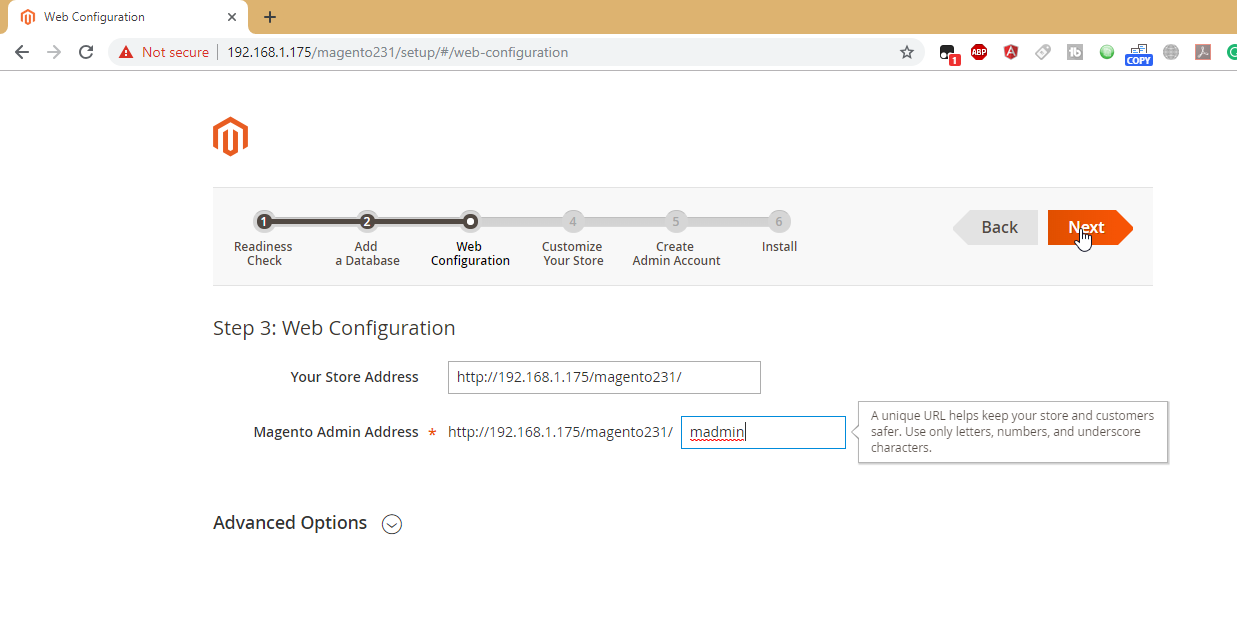
Task: Open the grey globe extension icon
Action: pyautogui.click(x=1171, y=52)
